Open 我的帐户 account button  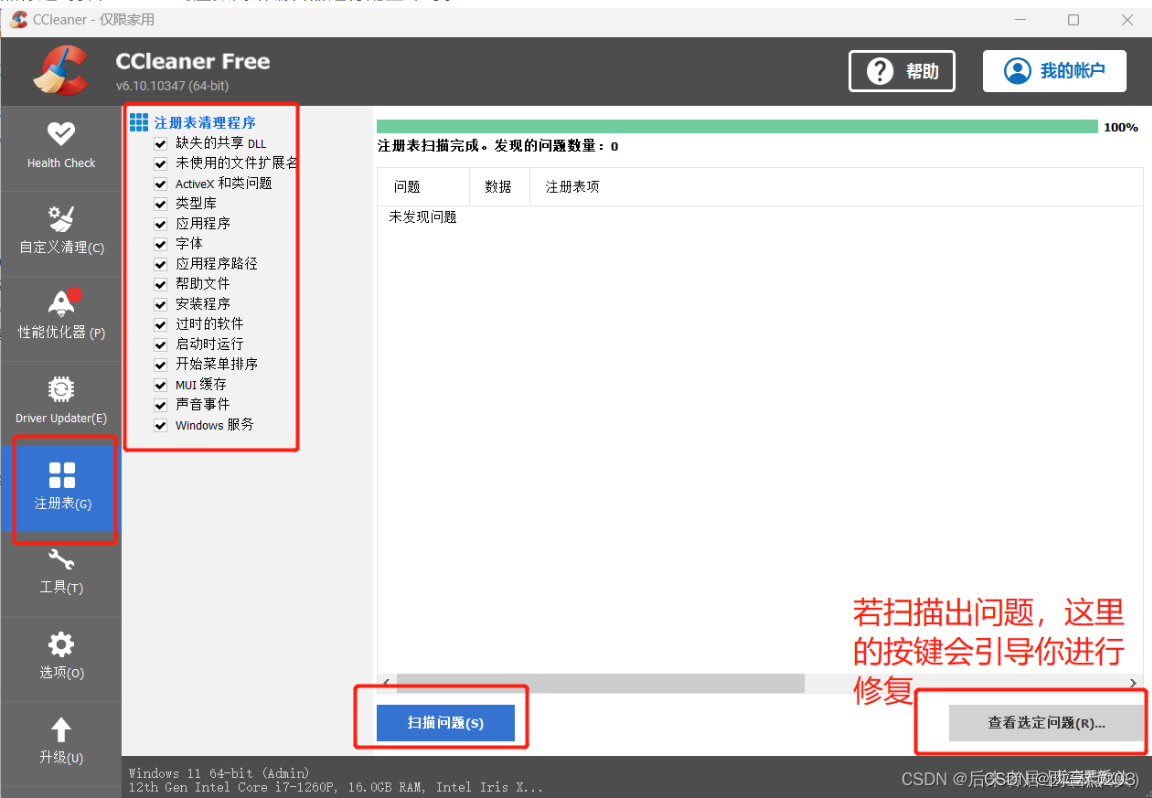click(1054, 71)
